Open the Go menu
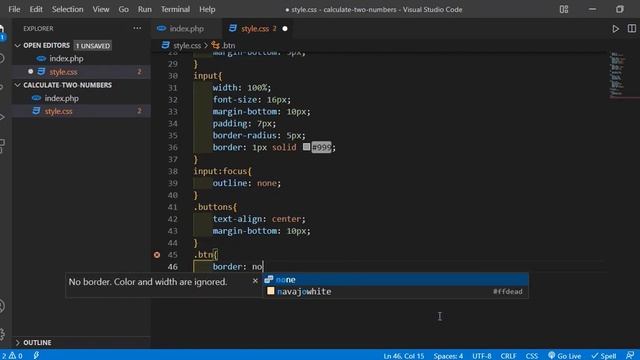Viewport: 640px width, 360px height. (123, 9)
